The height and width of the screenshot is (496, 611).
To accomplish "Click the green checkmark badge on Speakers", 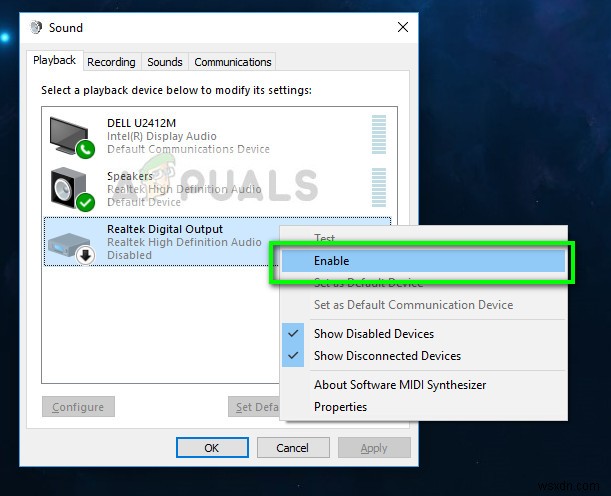I will coord(85,202).
